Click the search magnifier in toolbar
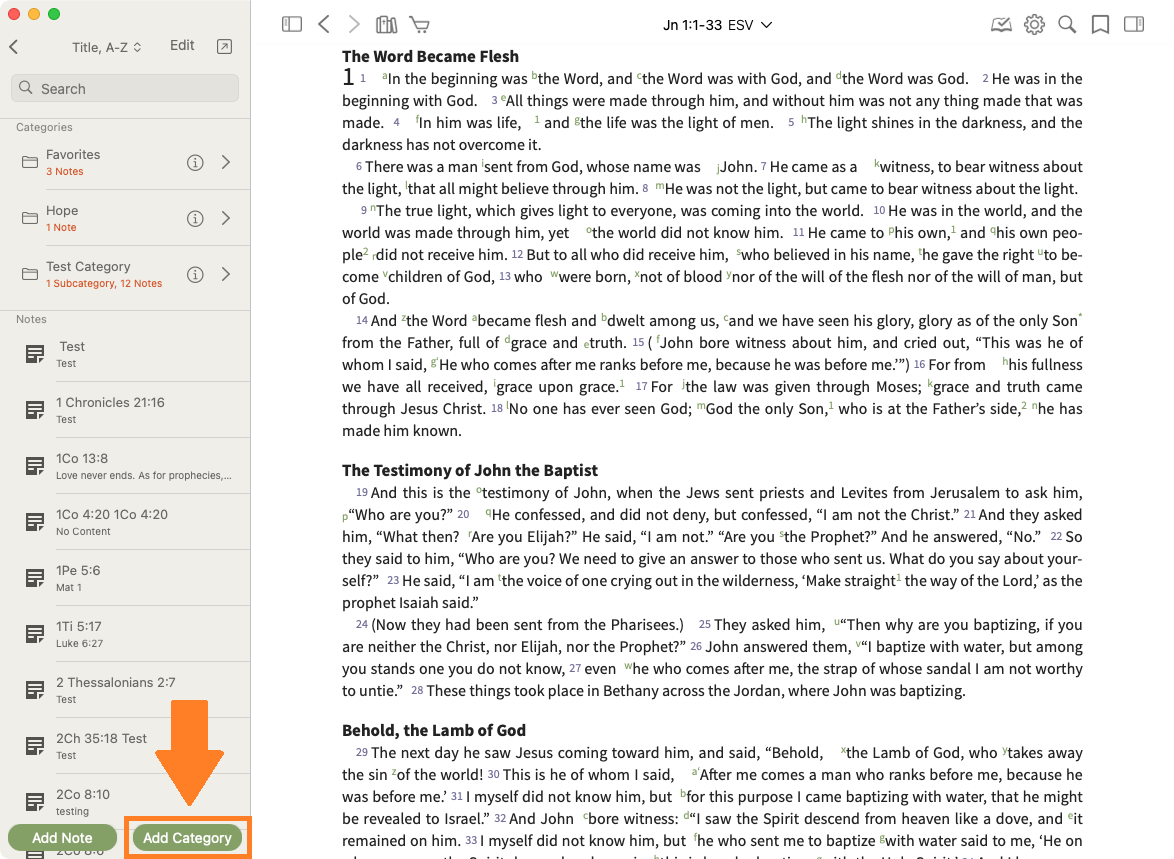 [1067, 25]
